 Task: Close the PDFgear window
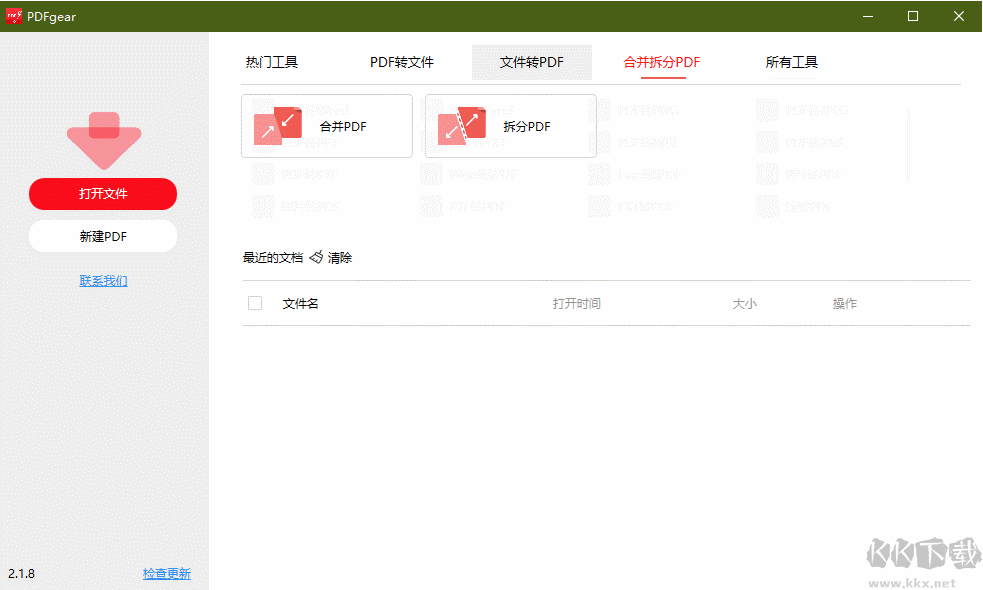point(958,16)
